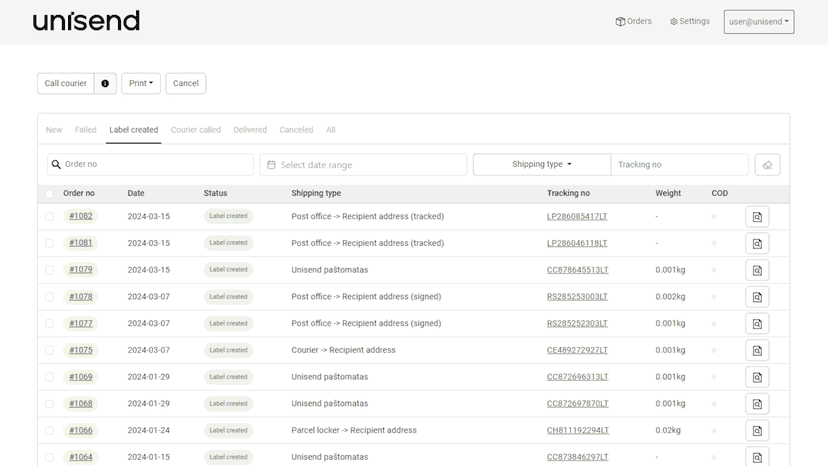Check the box for order #1082

point(49,216)
